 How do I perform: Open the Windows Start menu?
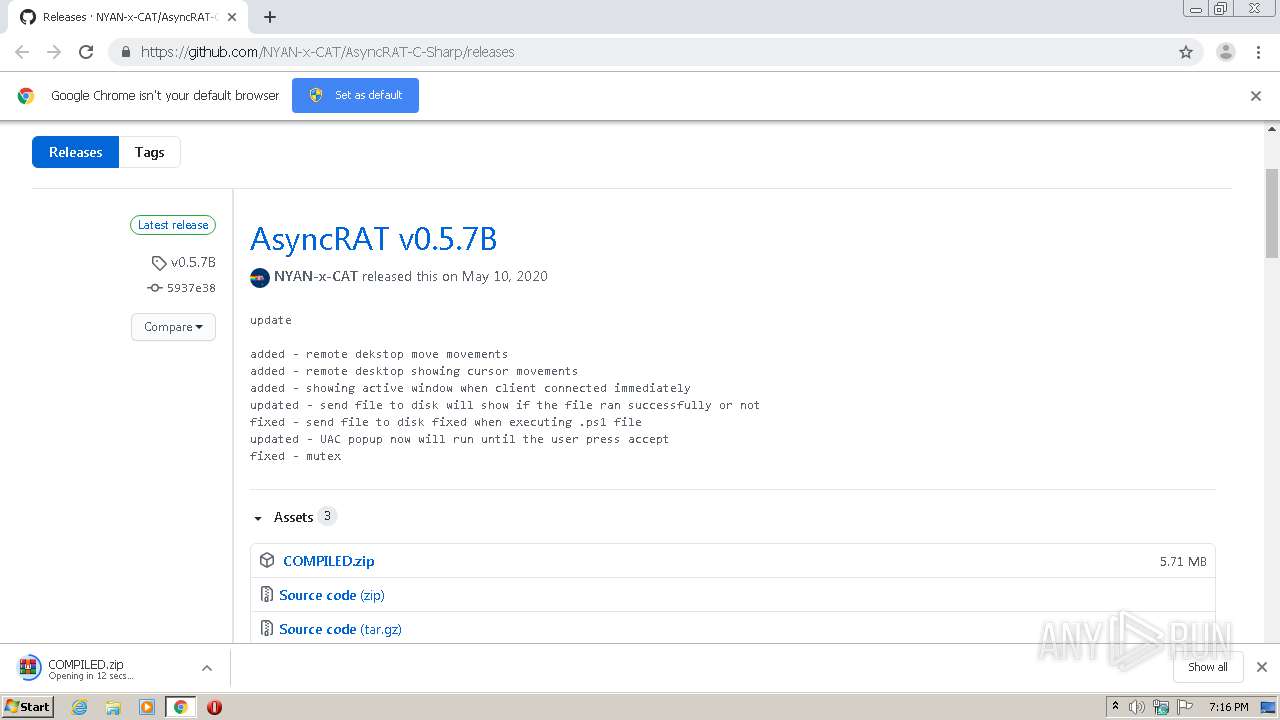click(28, 706)
